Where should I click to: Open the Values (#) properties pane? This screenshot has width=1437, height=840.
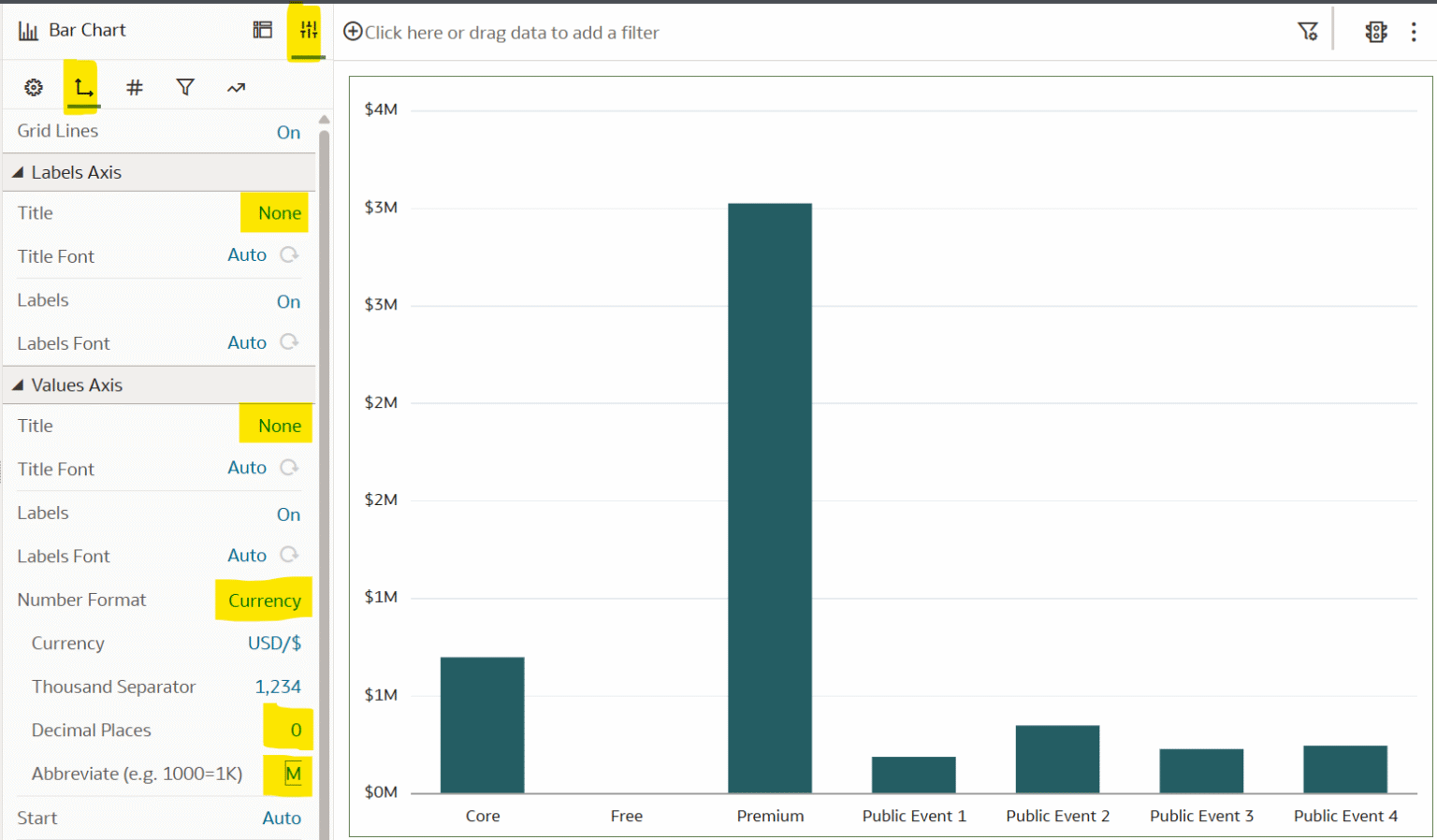[134, 87]
